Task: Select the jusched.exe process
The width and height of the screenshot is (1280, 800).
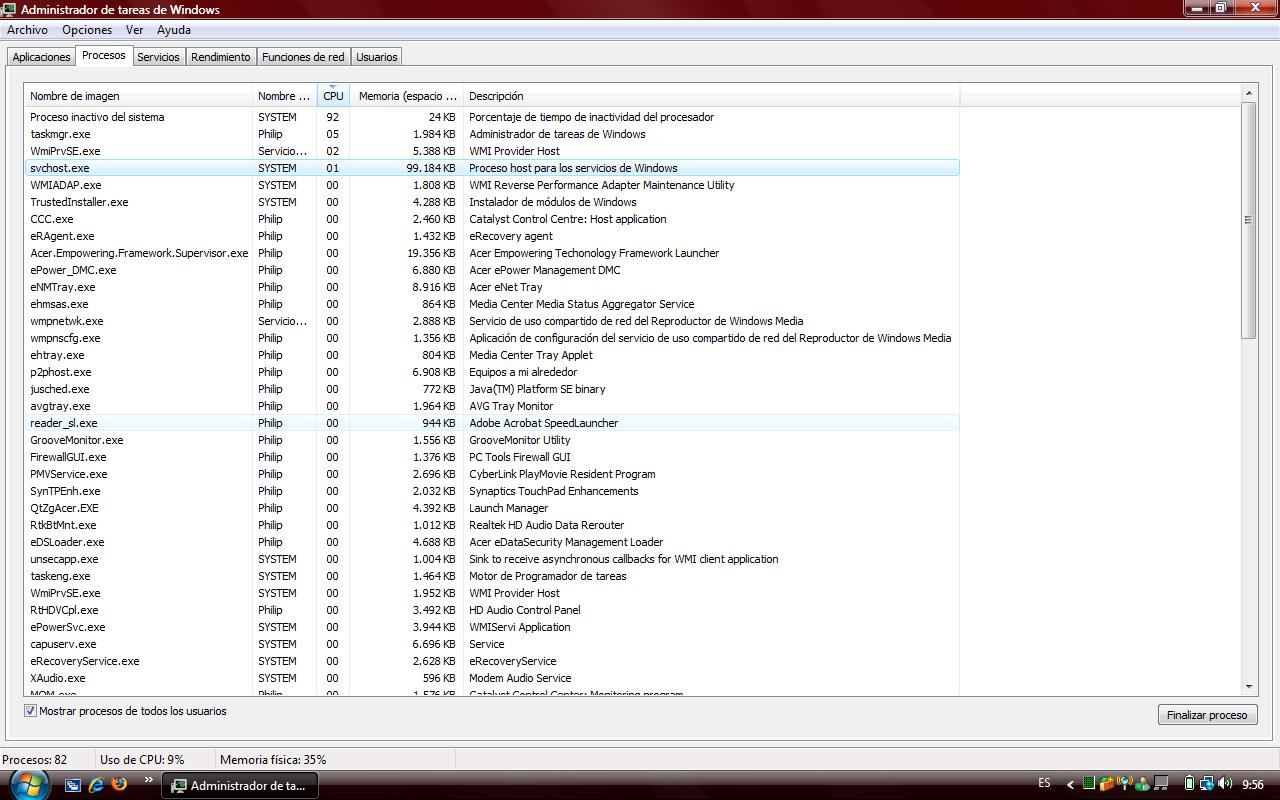Action: (x=491, y=389)
